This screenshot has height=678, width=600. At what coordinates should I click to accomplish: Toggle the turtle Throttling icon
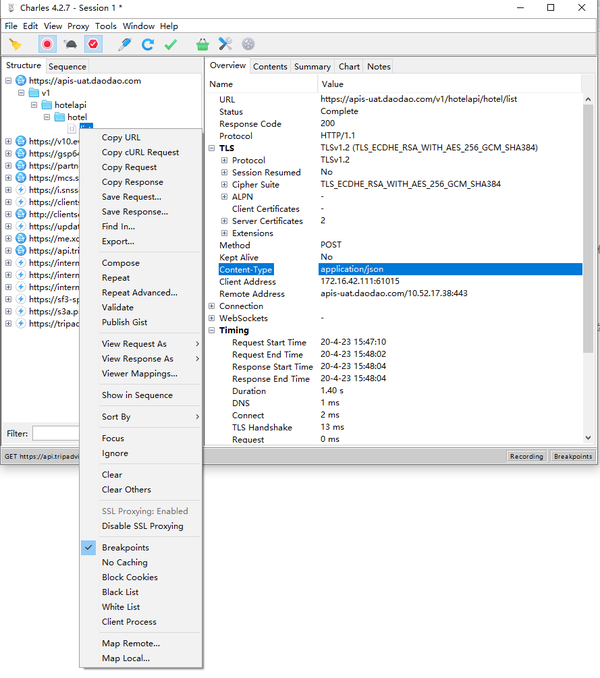point(70,44)
